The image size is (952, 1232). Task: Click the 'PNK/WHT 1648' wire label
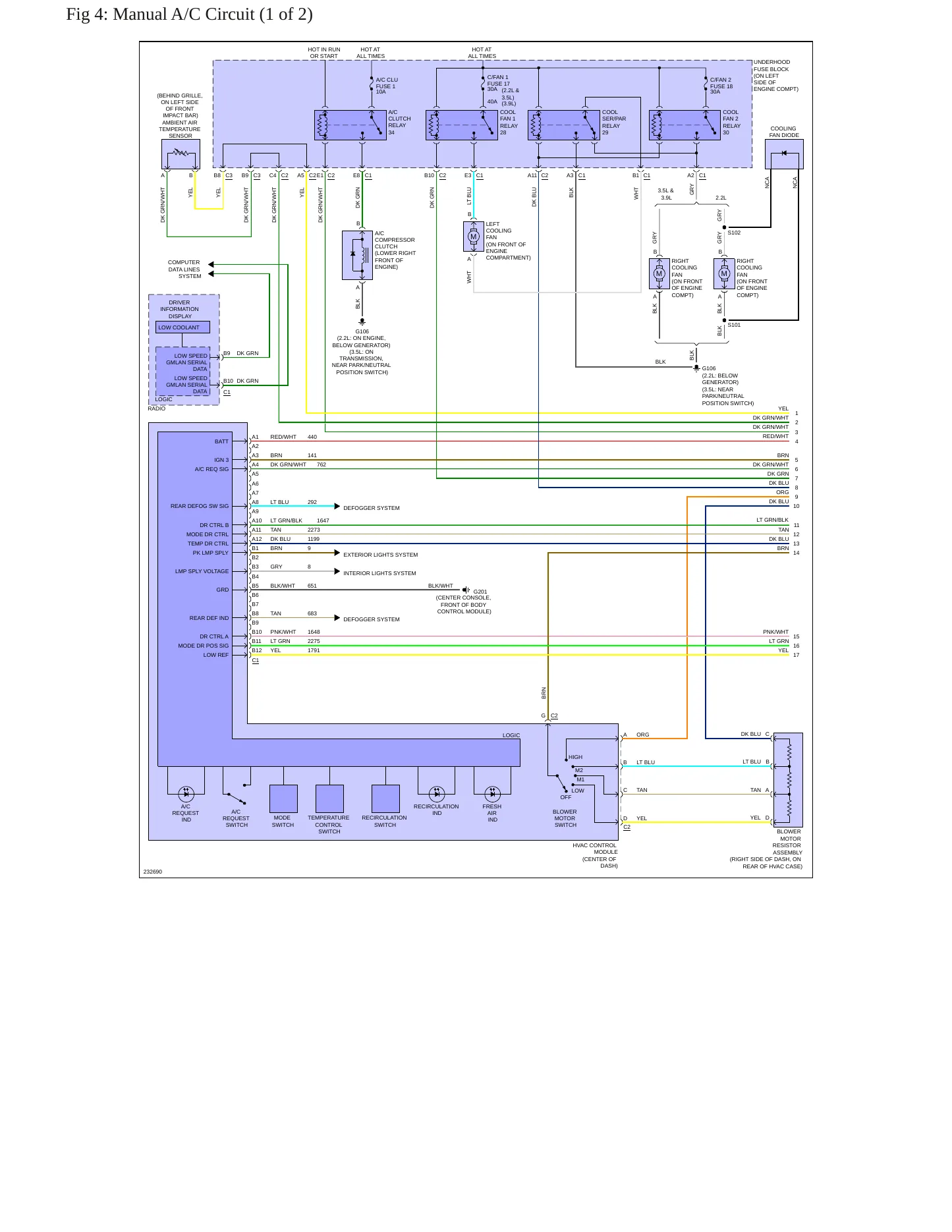coord(295,632)
